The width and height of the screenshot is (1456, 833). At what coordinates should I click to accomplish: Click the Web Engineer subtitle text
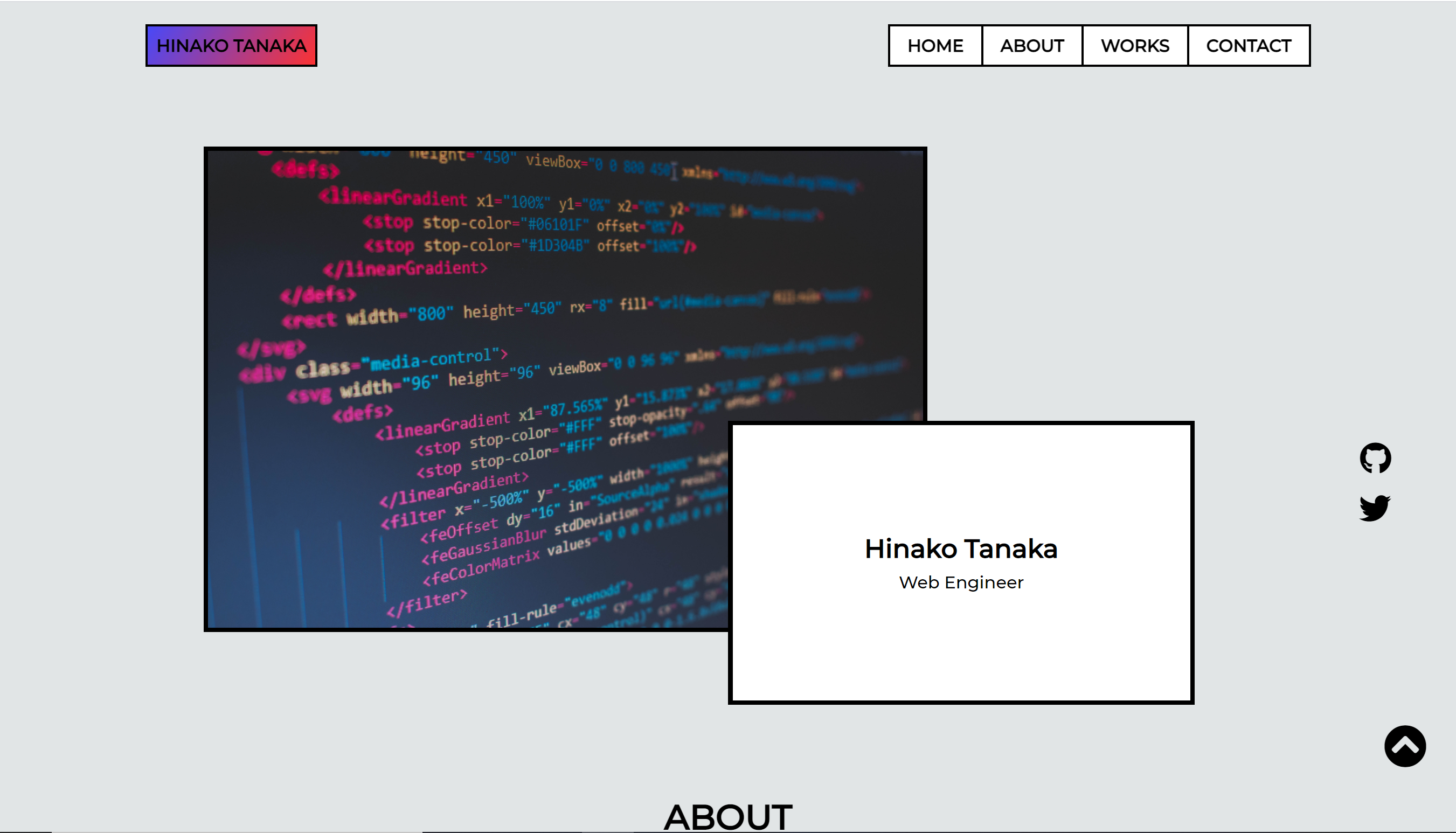(961, 582)
